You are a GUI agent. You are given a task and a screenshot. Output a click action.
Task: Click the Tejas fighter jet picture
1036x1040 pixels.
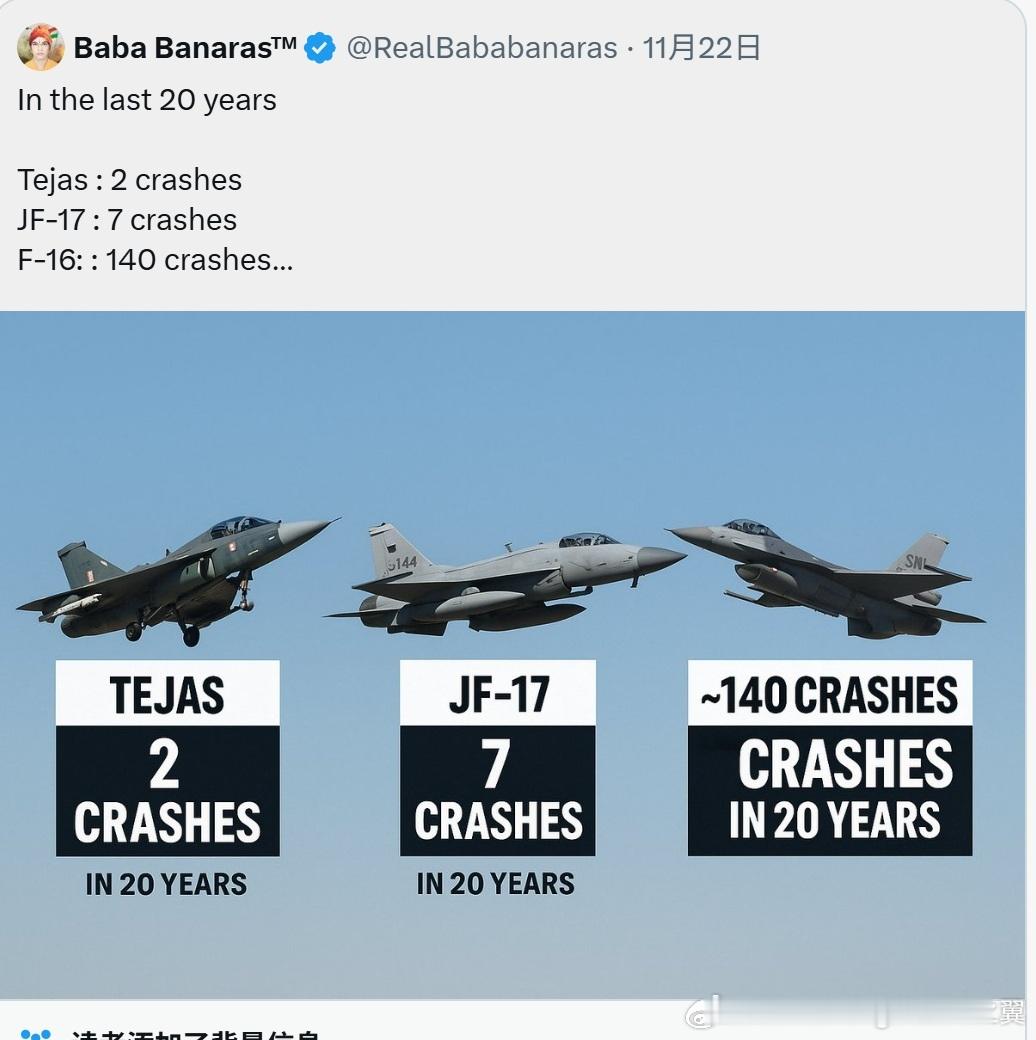point(178,580)
